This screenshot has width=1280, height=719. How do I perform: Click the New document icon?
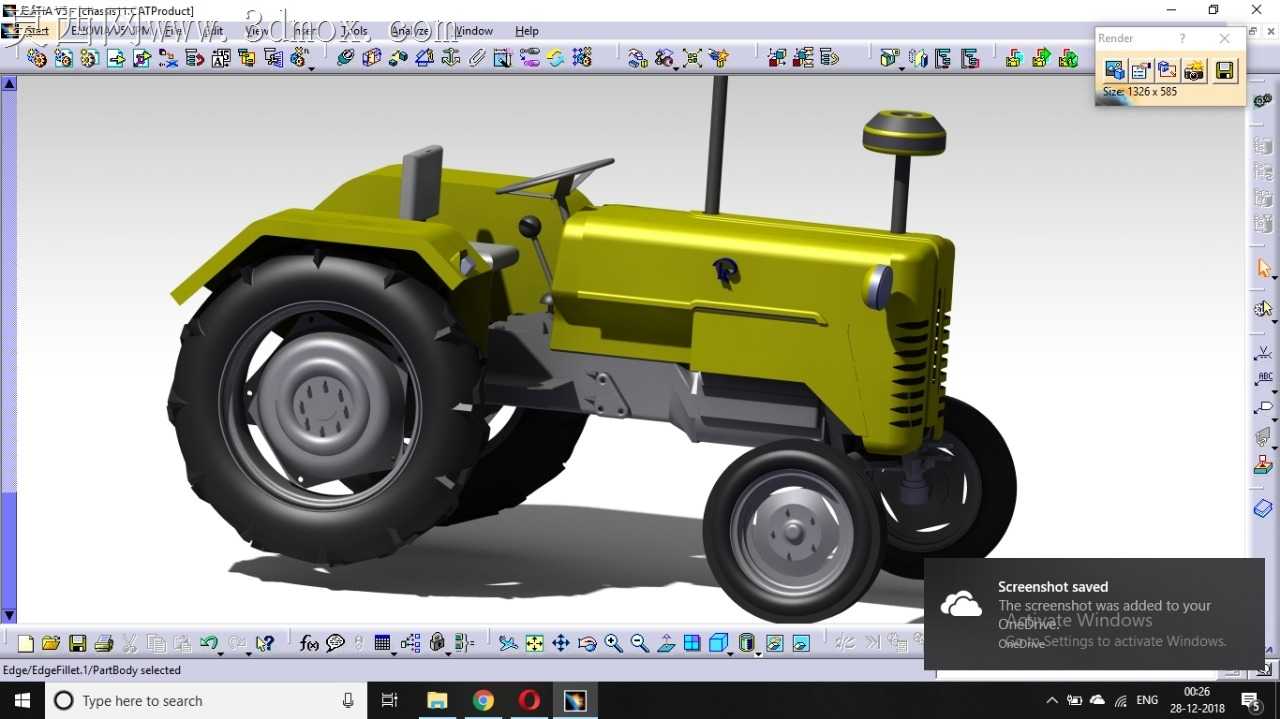[x=25, y=643]
